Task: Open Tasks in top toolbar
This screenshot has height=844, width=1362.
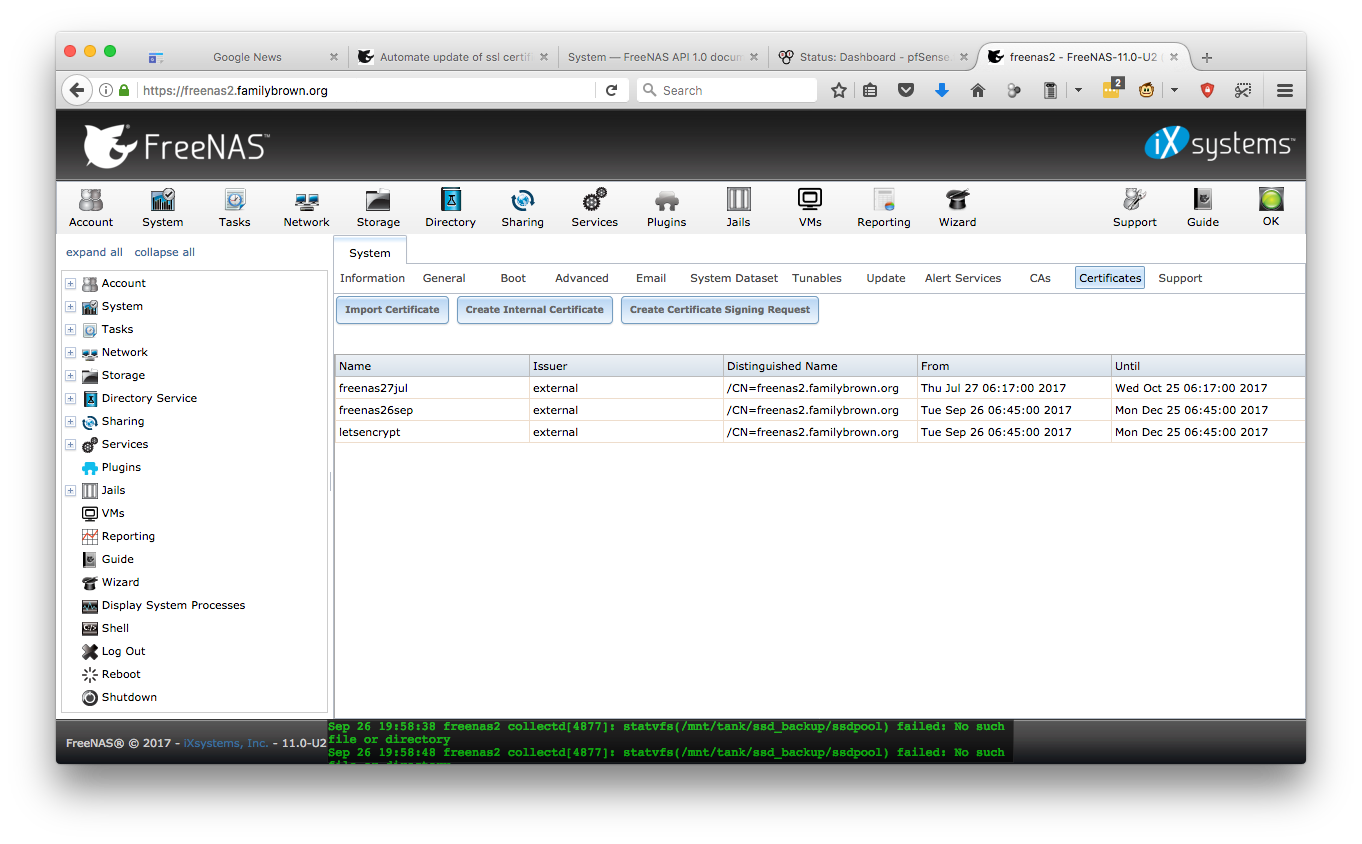Action: 234,208
